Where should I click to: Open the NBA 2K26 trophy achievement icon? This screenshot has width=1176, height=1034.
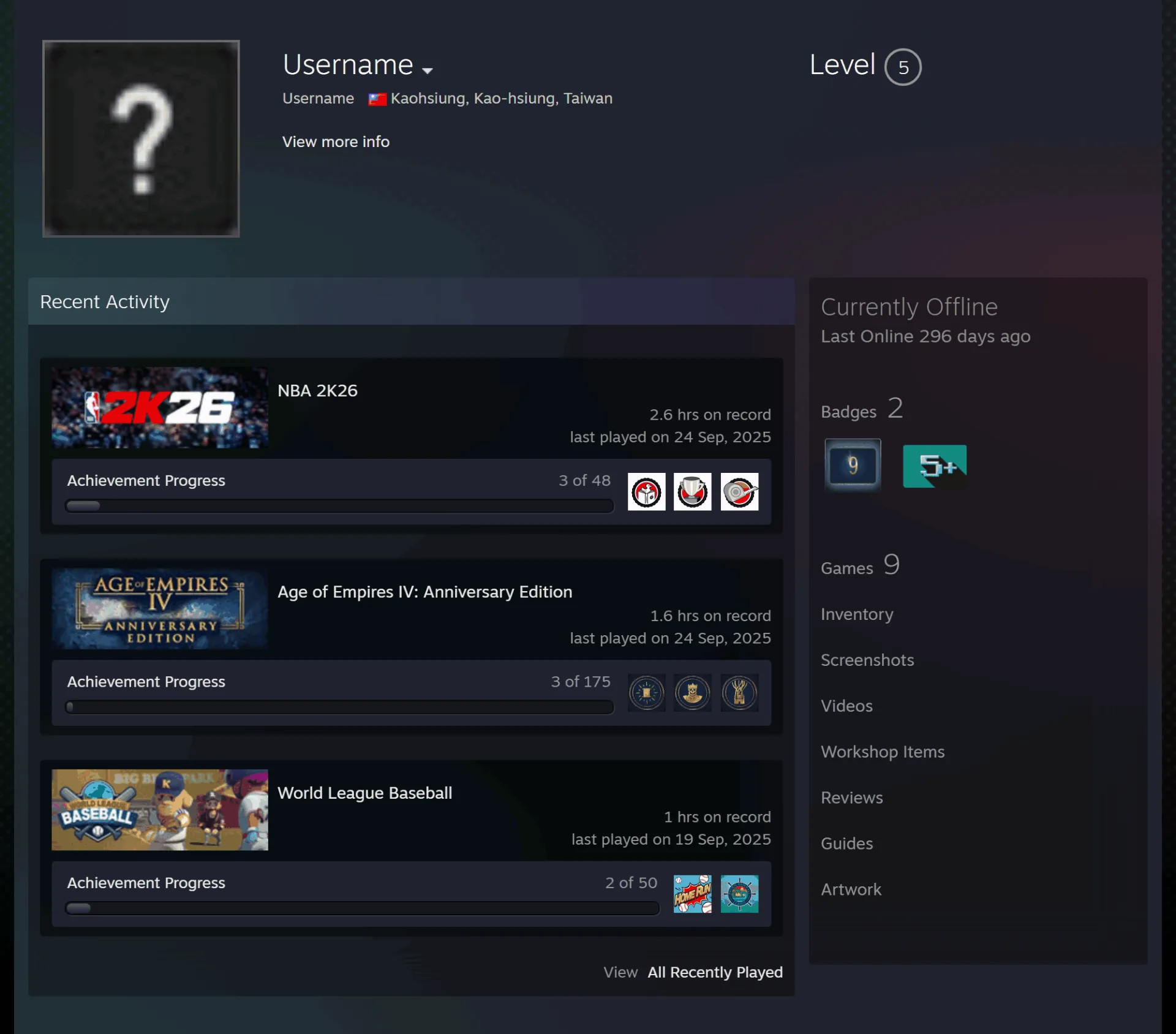tap(693, 491)
